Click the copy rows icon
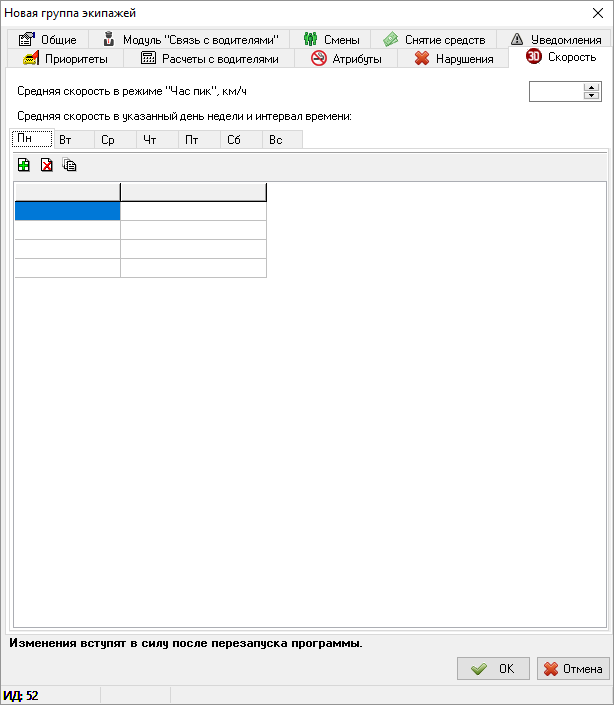Screen dimensions: 614x705 69,165
